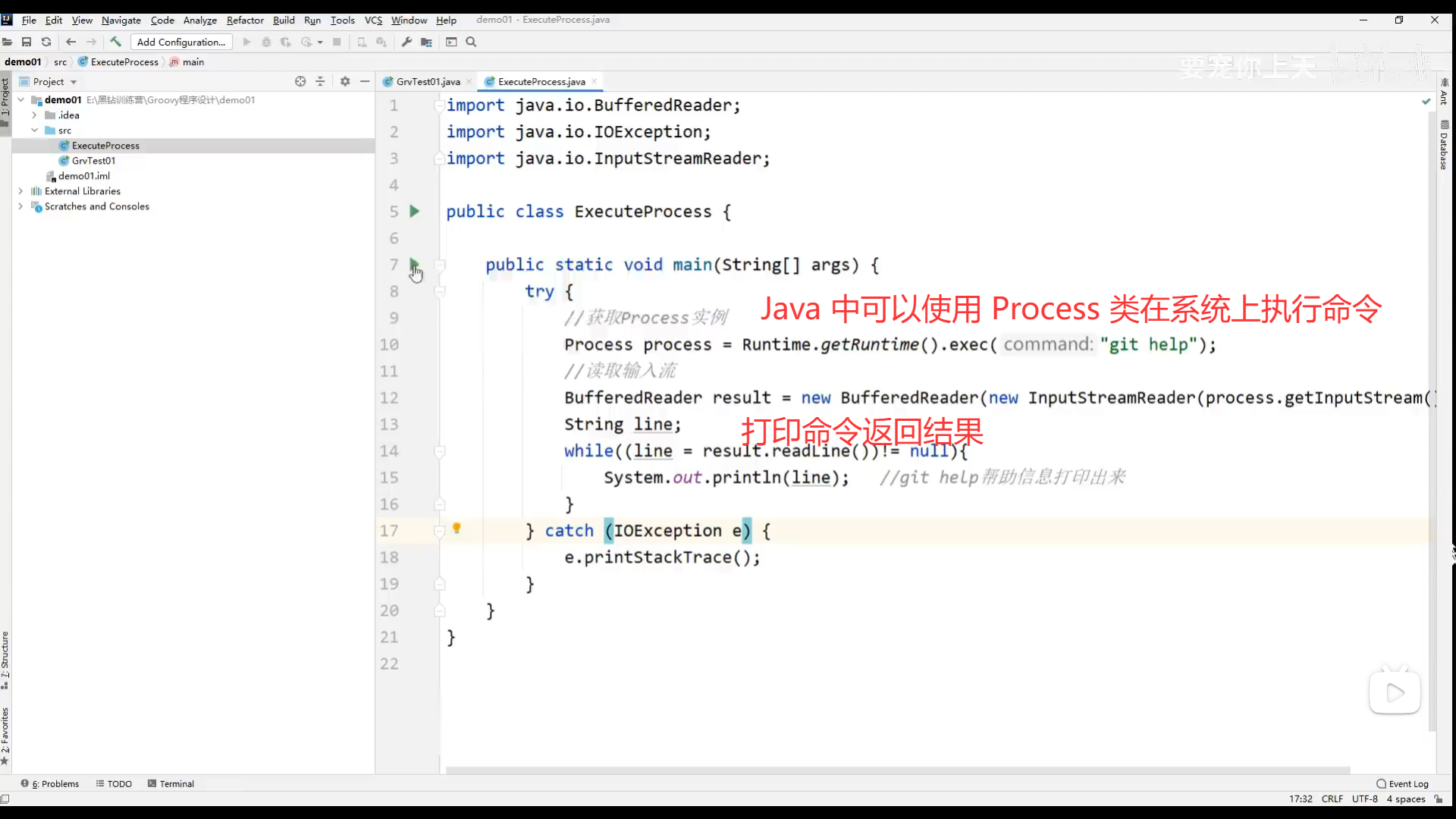Open the Refactor menu

pos(245,20)
